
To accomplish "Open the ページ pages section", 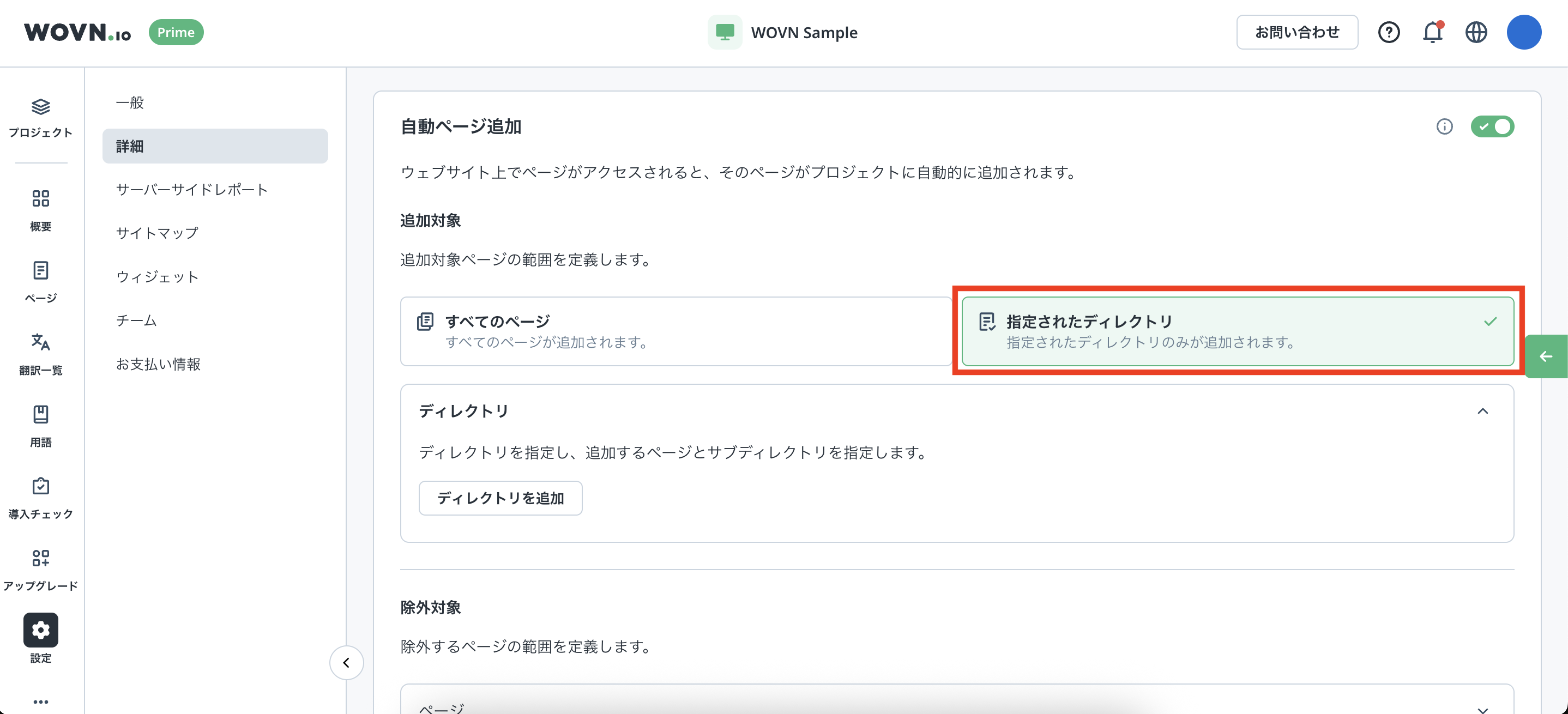I will (40, 270).
